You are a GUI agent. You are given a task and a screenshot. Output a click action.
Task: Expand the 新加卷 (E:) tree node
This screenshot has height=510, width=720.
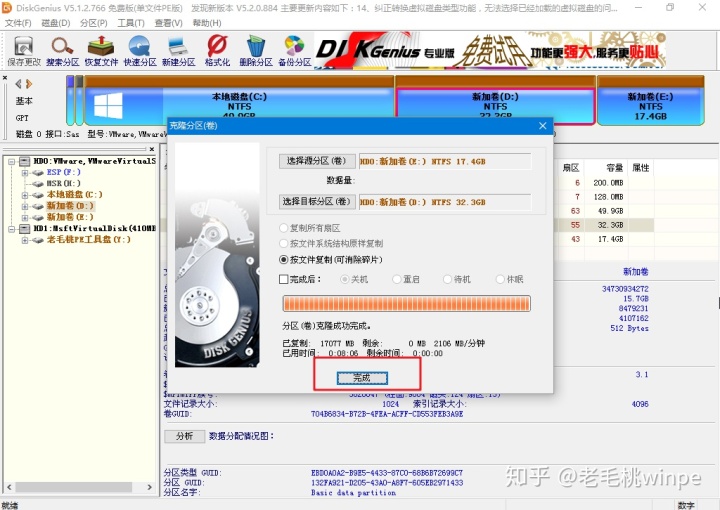[25, 217]
